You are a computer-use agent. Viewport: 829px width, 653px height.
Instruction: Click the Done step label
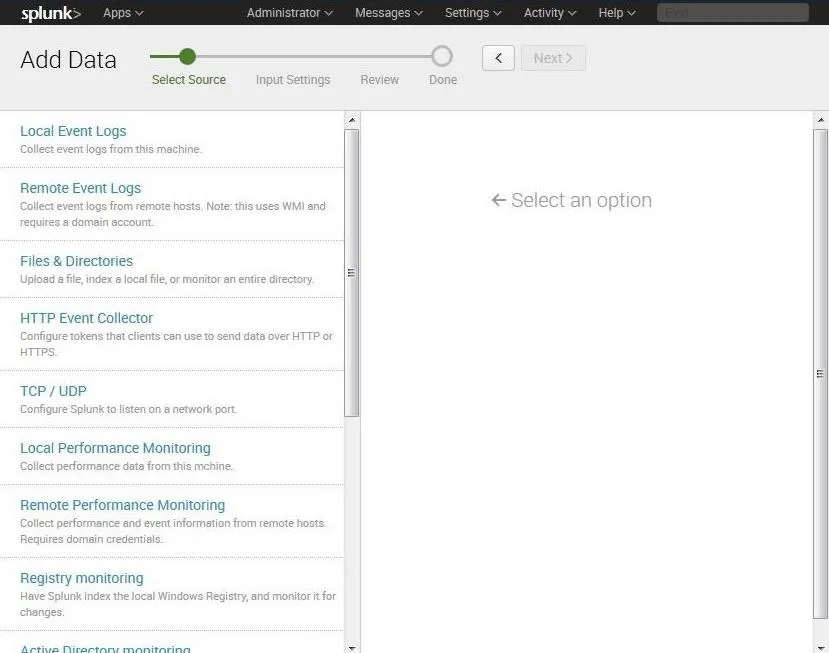pyautogui.click(x=443, y=80)
